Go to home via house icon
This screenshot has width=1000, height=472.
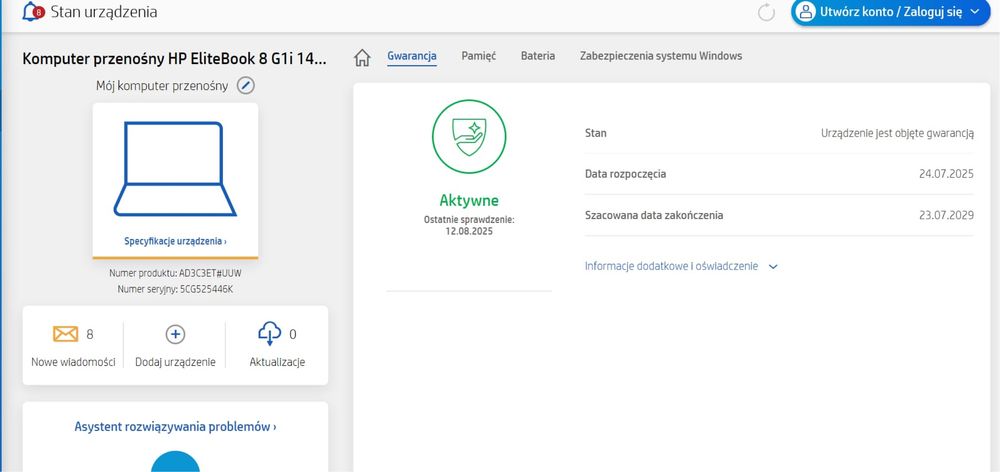point(362,57)
